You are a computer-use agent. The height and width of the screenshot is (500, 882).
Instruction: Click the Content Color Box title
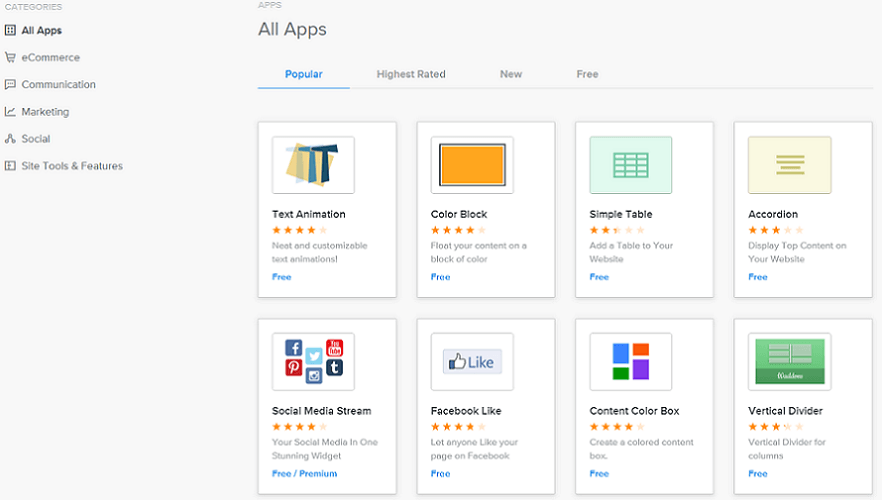(634, 411)
